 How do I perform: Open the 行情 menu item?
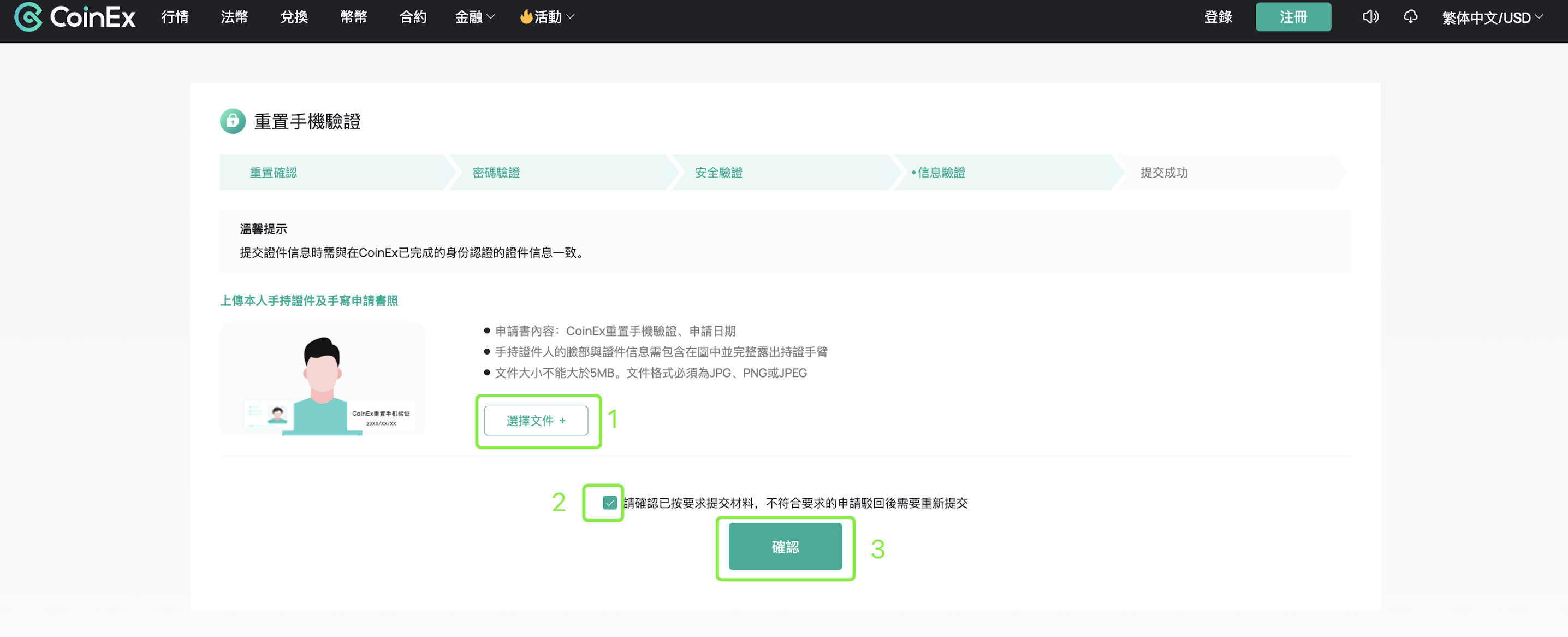(x=175, y=17)
